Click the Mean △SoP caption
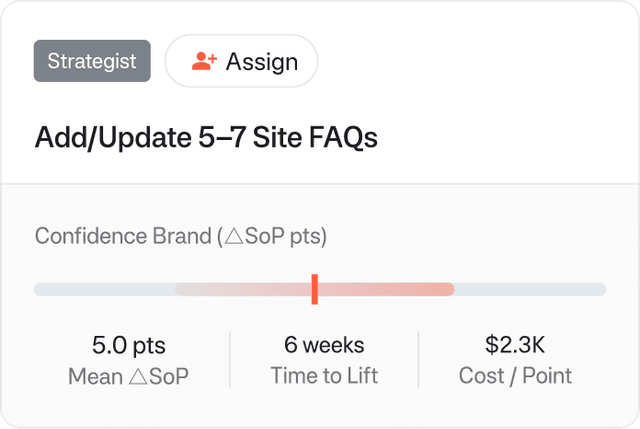640x429 pixels. coord(129,376)
